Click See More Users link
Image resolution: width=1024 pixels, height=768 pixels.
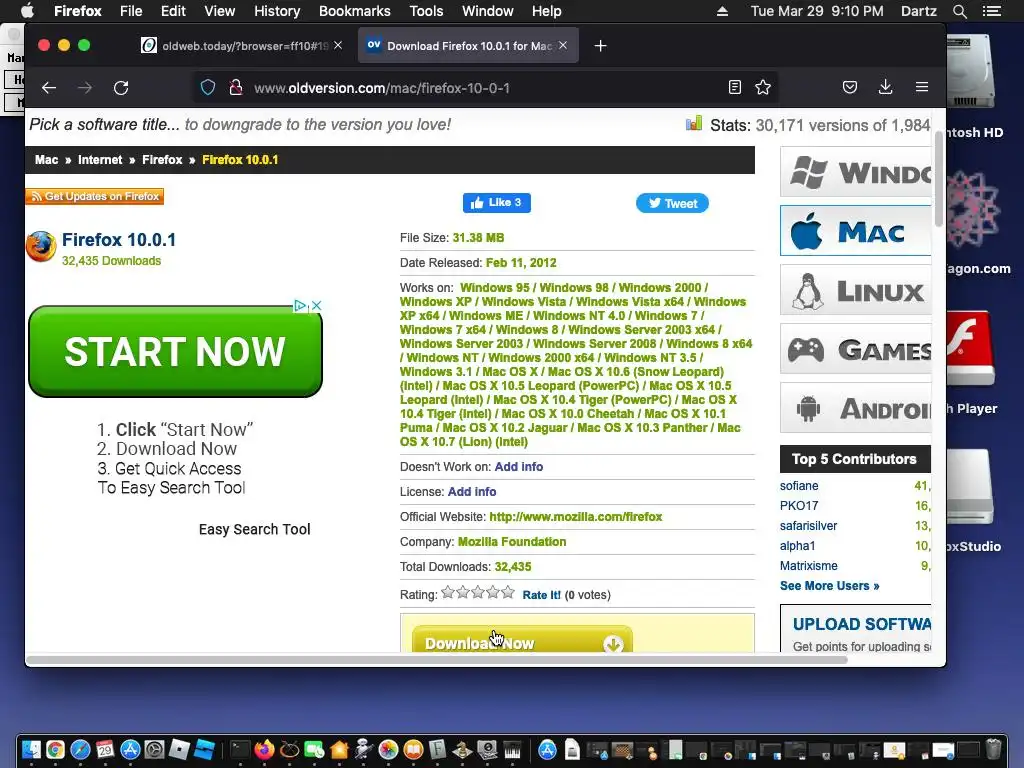coord(829,586)
